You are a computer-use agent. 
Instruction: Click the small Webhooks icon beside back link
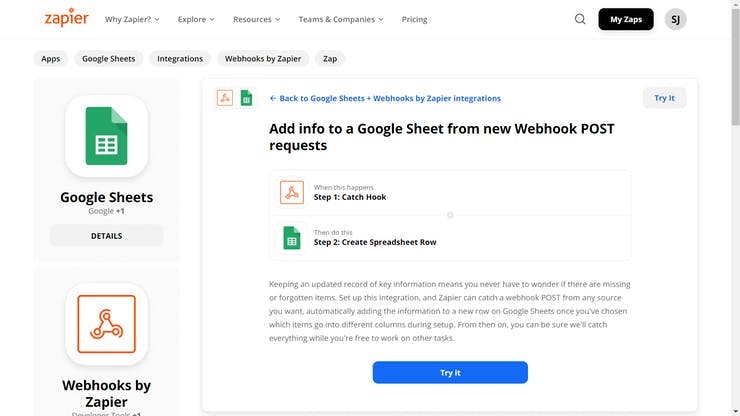225,98
